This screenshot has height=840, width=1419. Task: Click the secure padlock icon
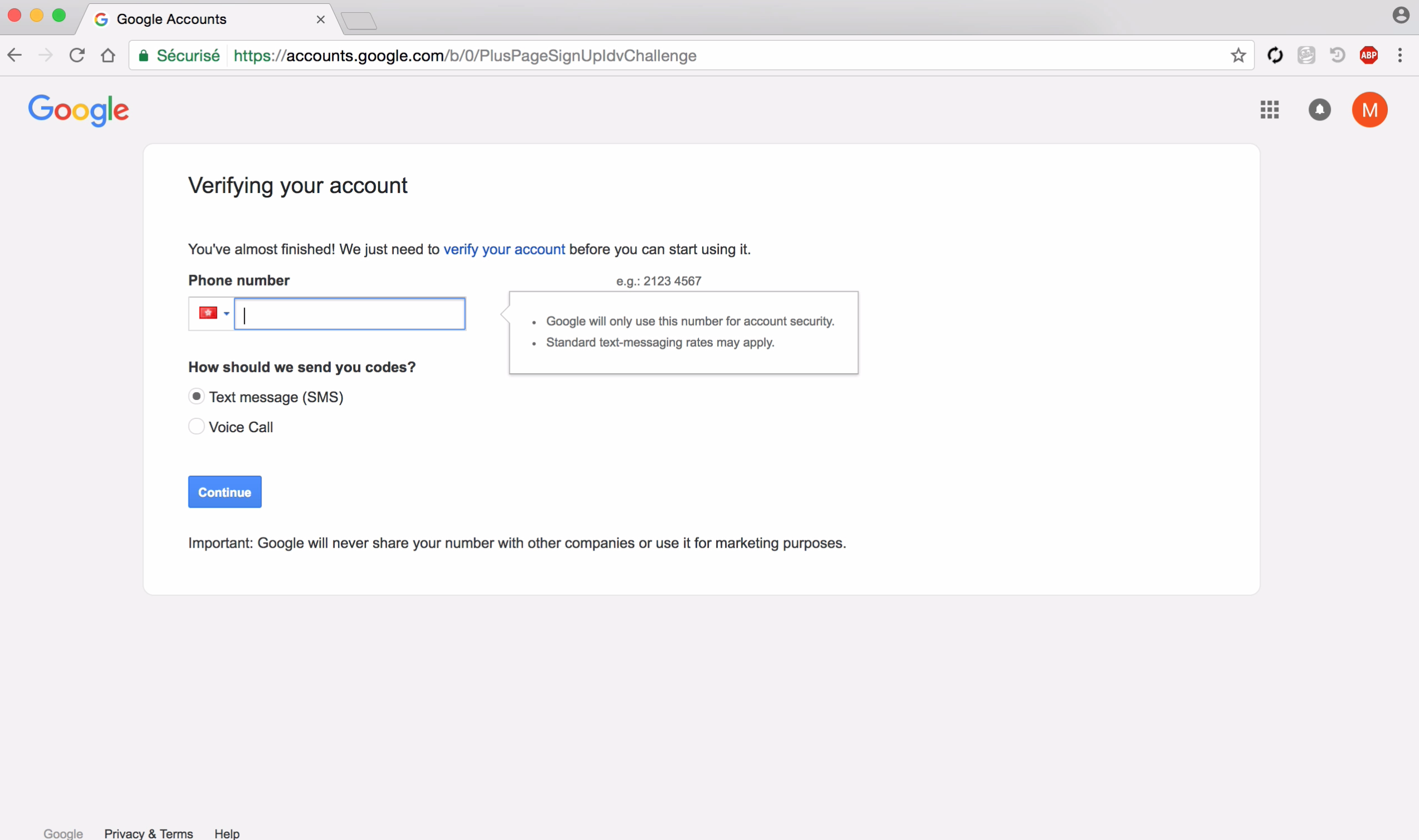coord(144,55)
